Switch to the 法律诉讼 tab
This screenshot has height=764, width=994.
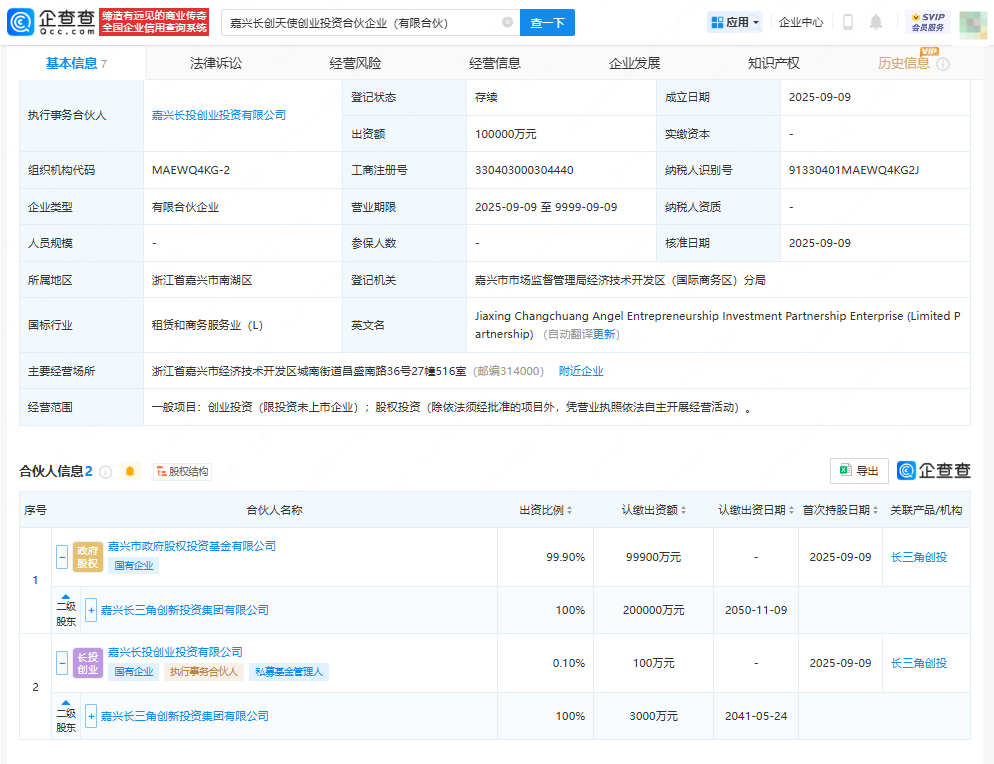216,63
